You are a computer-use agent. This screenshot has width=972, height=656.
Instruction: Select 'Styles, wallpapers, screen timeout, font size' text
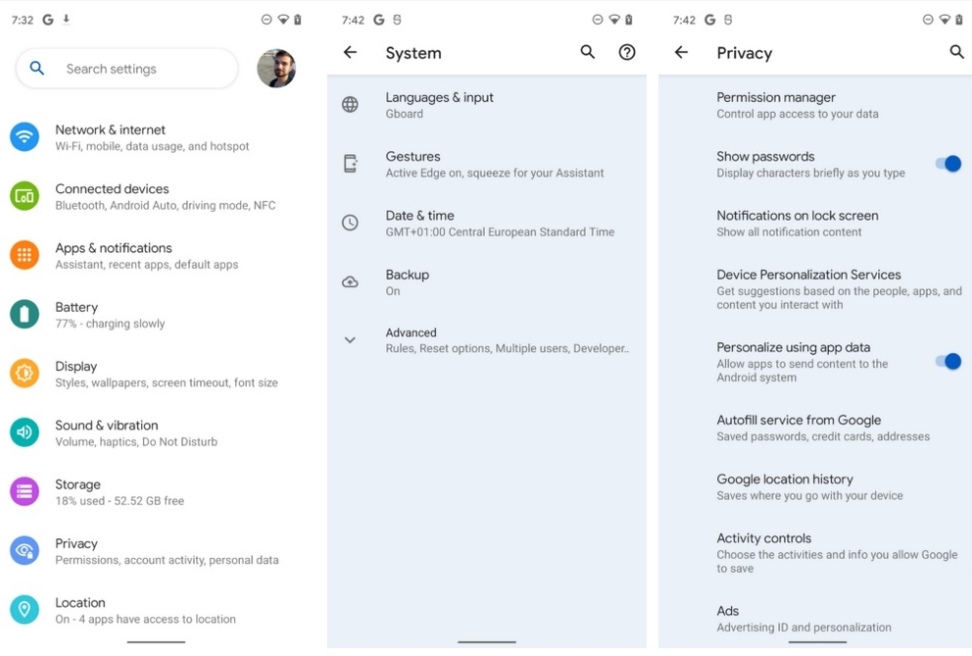(x=166, y=383)
